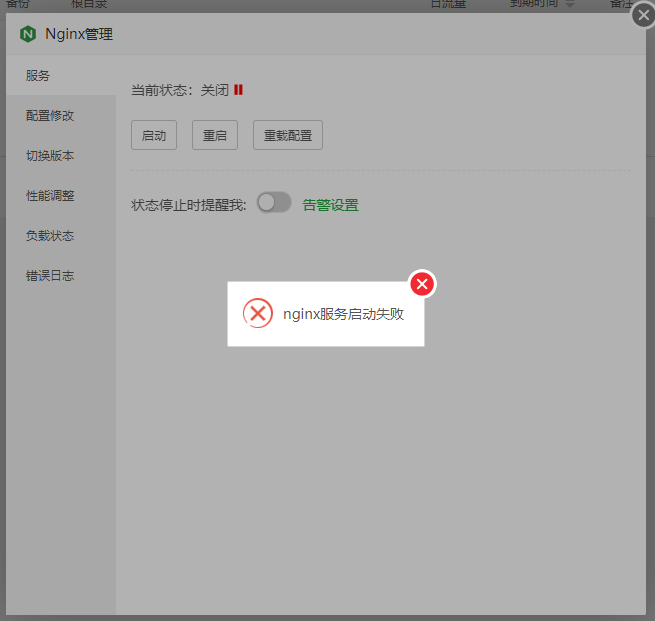655x621 pixels.
Task: Click the red pause status indicator
Action: [x=238, y=90]
